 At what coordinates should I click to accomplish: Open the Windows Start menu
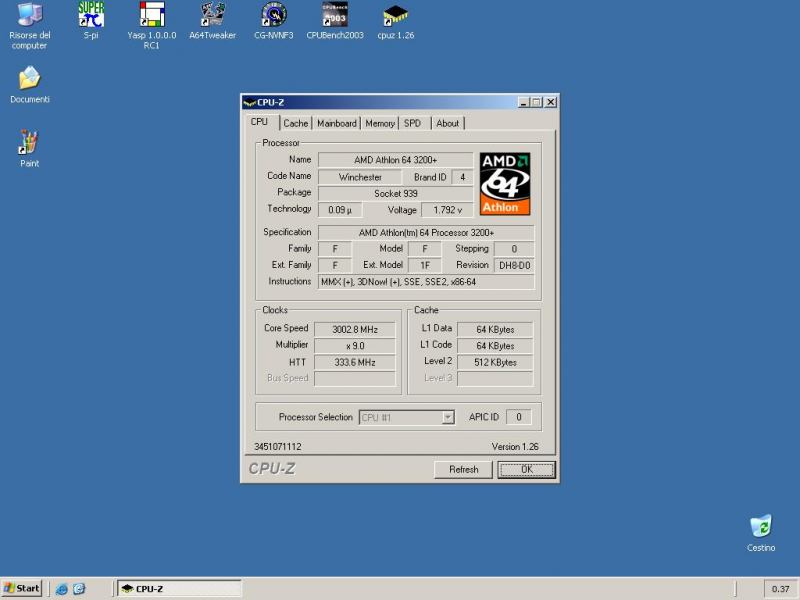pos(21,588)
